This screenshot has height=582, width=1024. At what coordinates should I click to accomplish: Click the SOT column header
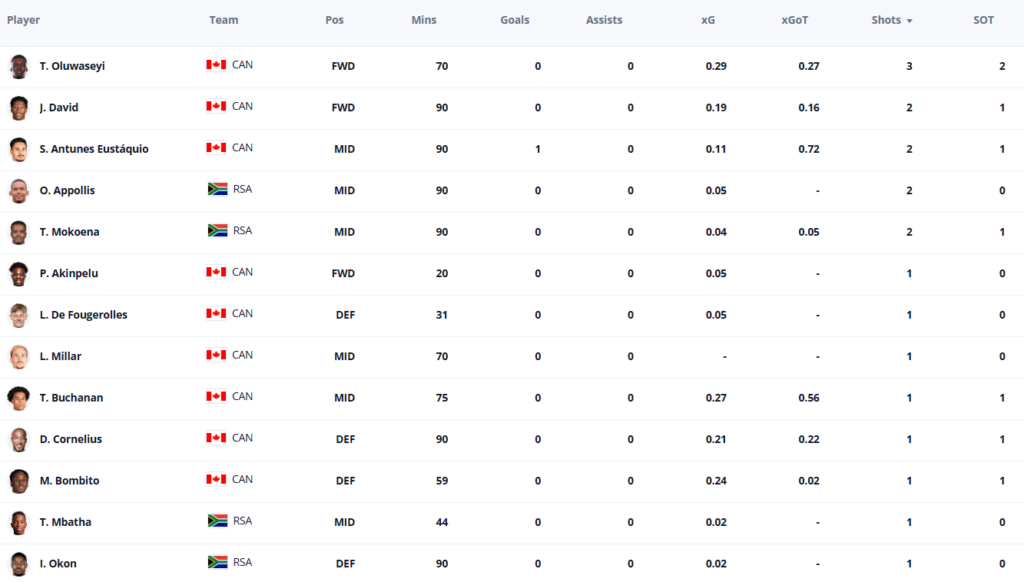[x=984, y=20]
